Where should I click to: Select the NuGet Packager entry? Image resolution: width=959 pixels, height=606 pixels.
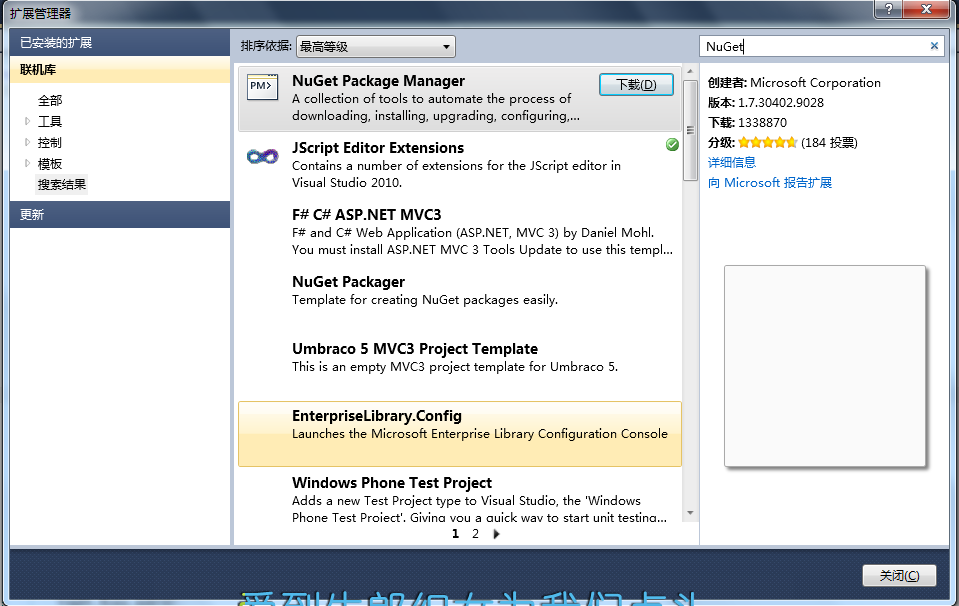click(x=459, y=299)
